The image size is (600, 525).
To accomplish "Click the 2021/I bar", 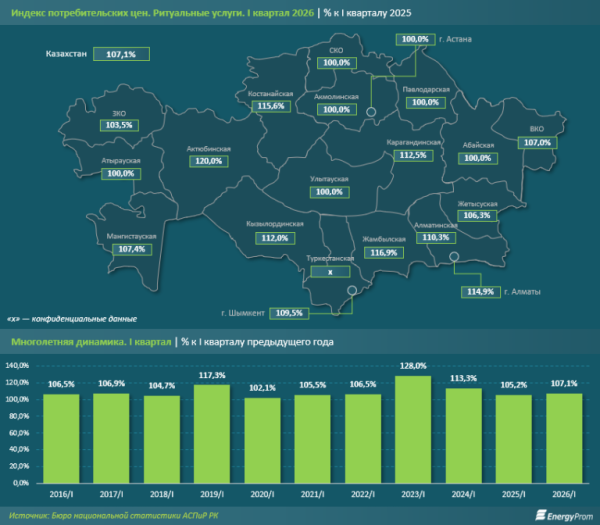I will click(x=313, y=439).
